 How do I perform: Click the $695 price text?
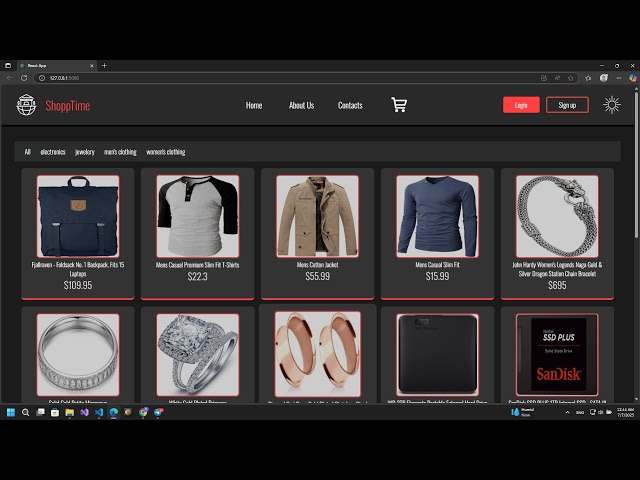click(557, 285)
